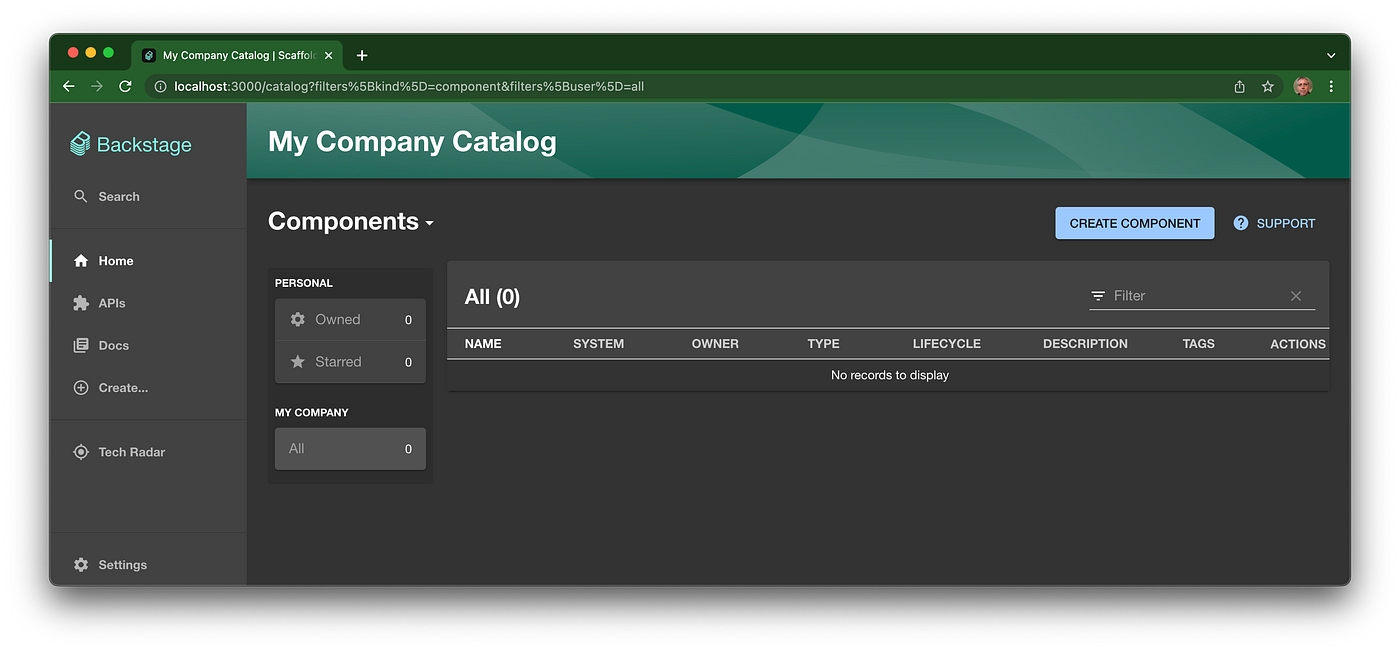1400x651 pixels.
Task: Click the Owned gear icon
Action: 297,320
